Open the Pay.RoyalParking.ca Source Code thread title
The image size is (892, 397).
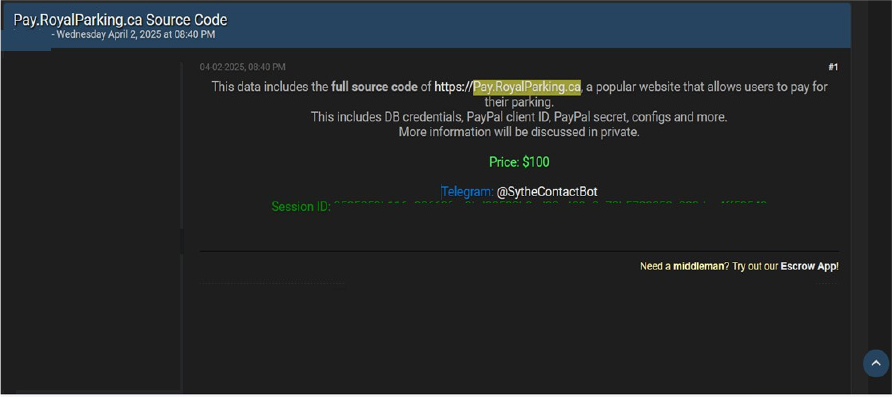[x=120, y=20]
